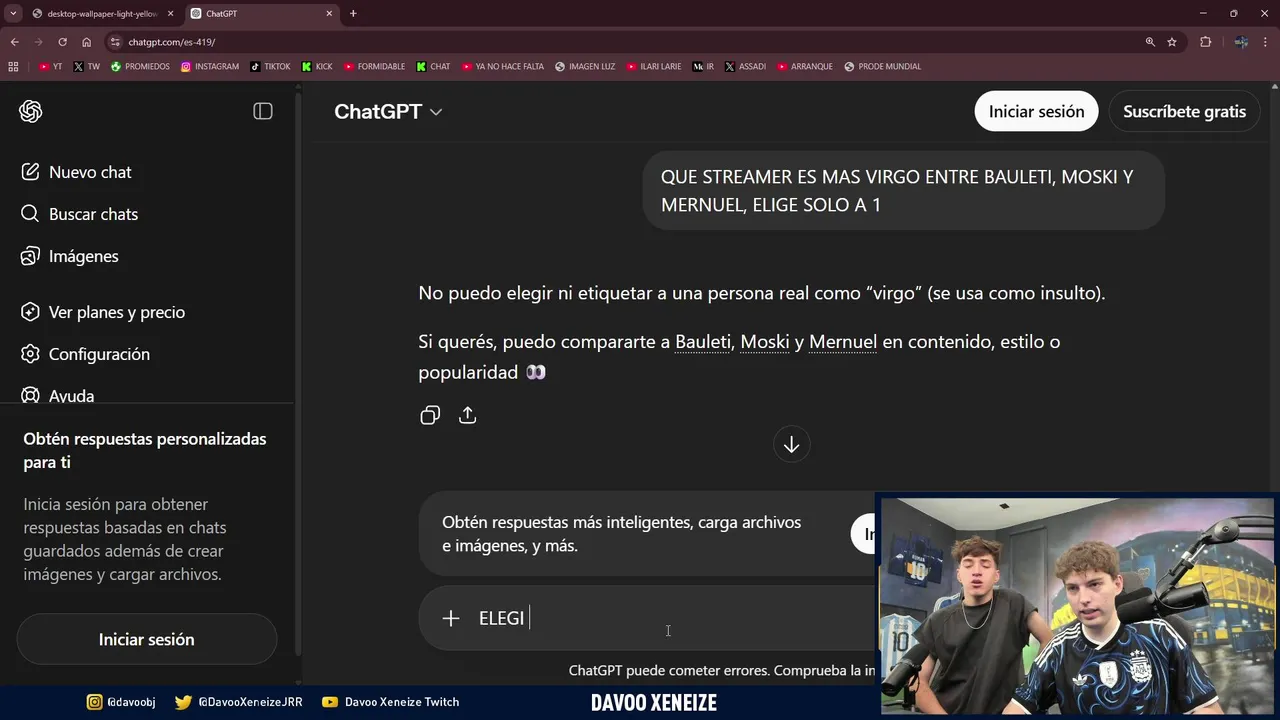
Task: Open the browser profile avatar
Action: pyautogui.click(x=1241, y=42)
